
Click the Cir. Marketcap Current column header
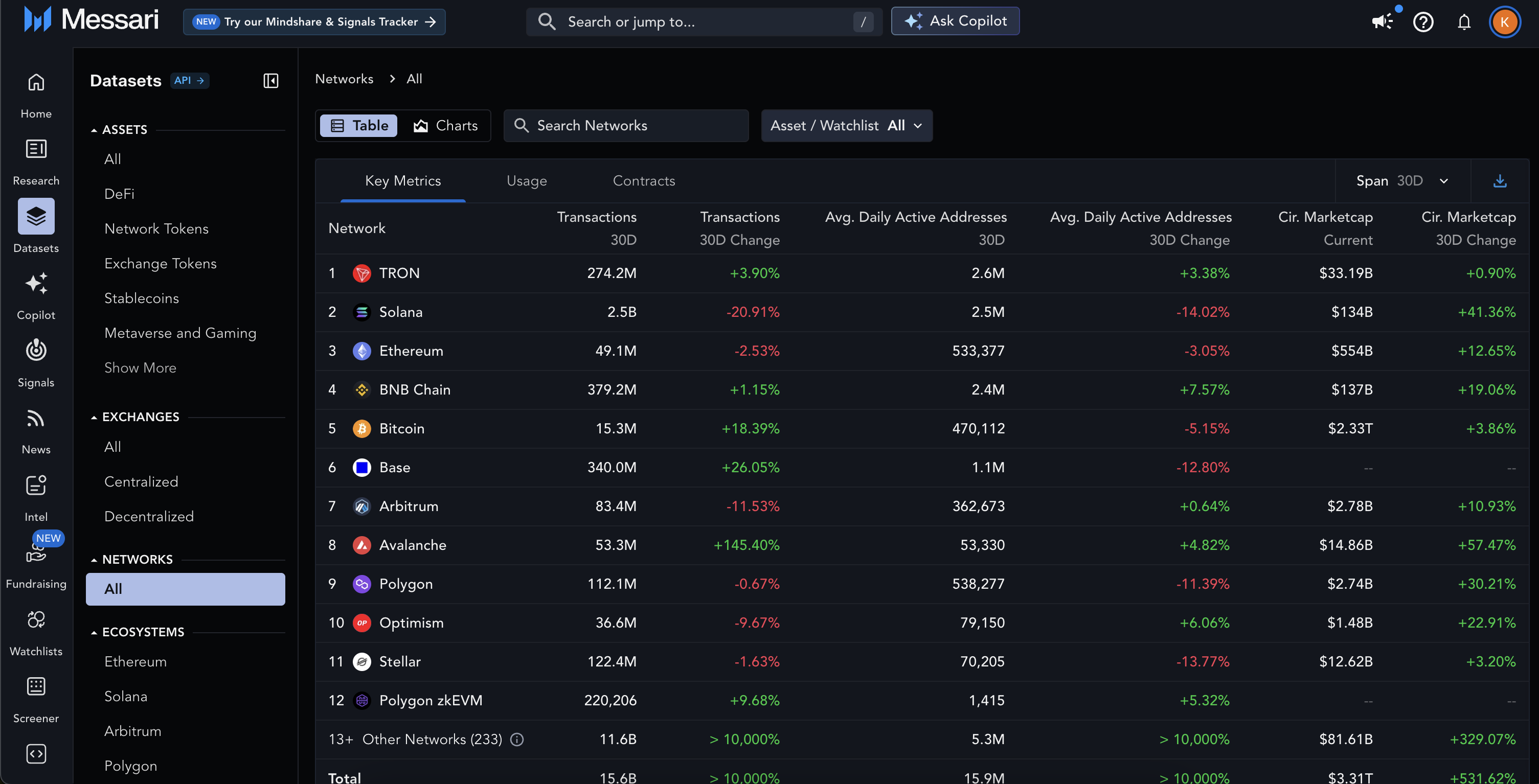coord(1325,228)
